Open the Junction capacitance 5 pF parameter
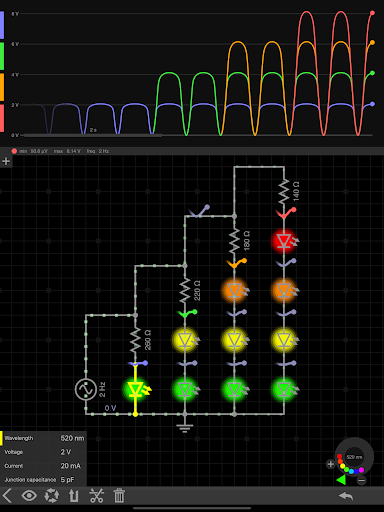Viewport: 384px width, 512px height. (43, 480)
